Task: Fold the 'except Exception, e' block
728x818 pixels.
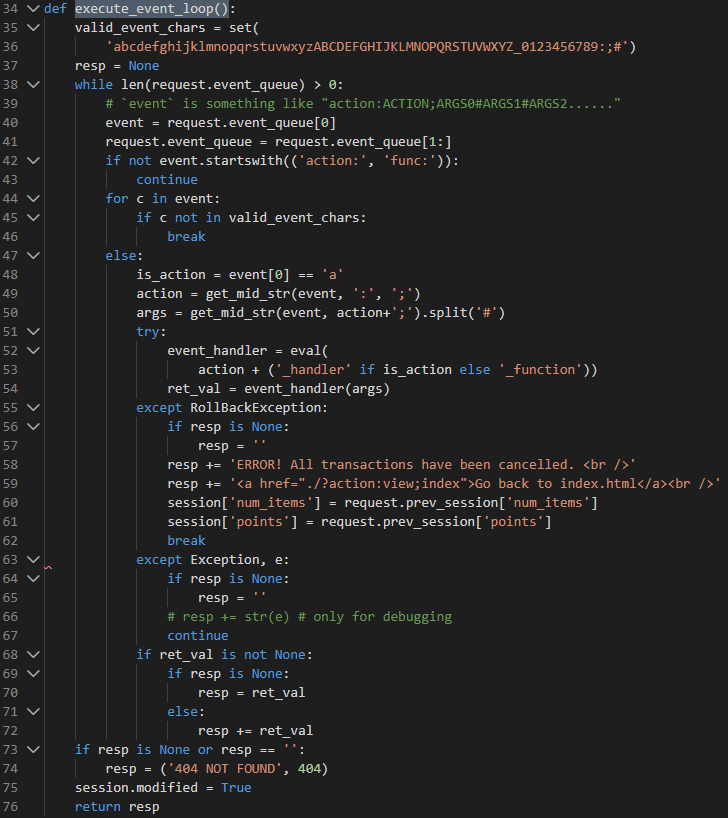Action: 33,560
